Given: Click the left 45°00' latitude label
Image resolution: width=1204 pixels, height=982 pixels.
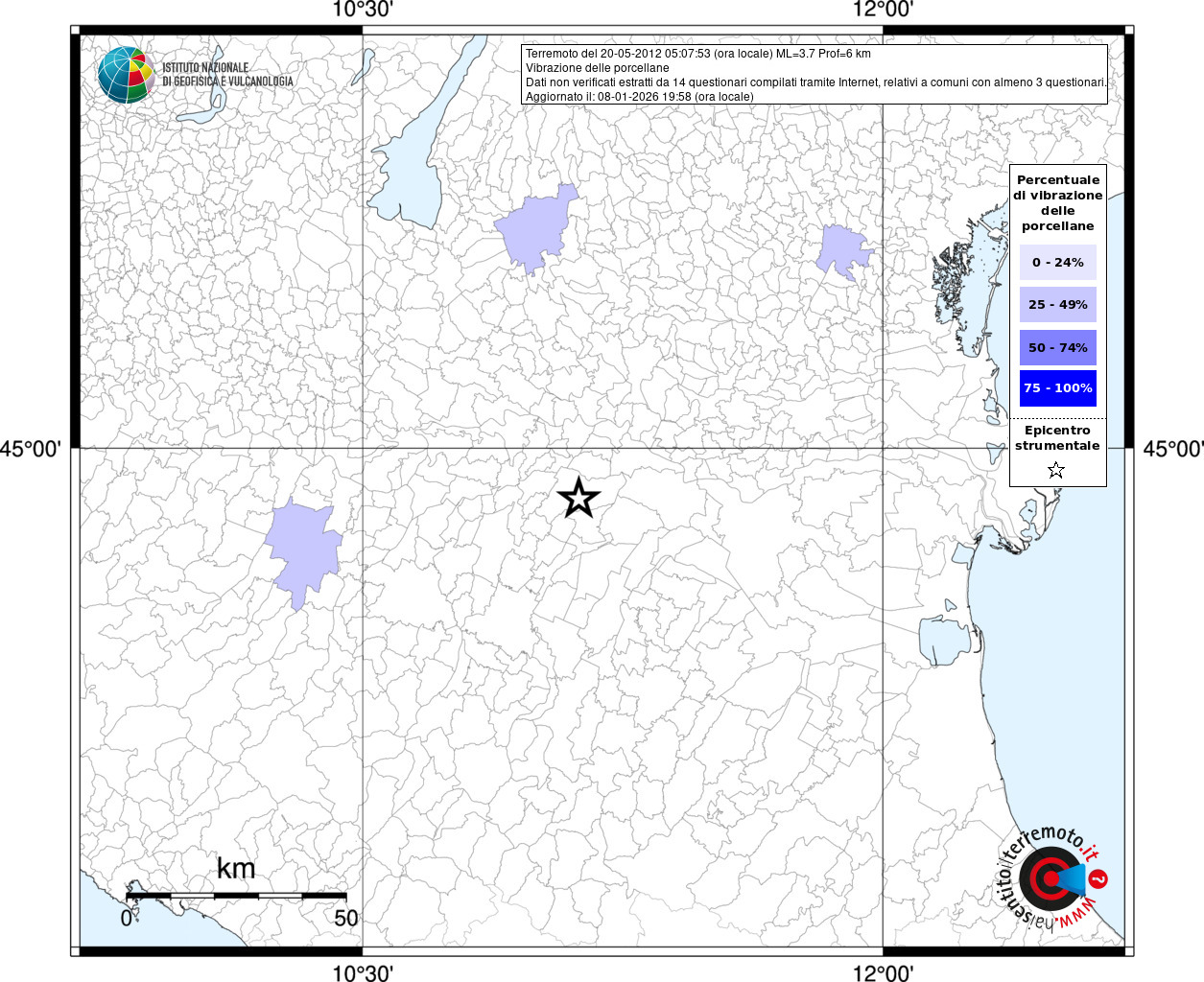Looking at the screenshot, I should pos(30,449).
